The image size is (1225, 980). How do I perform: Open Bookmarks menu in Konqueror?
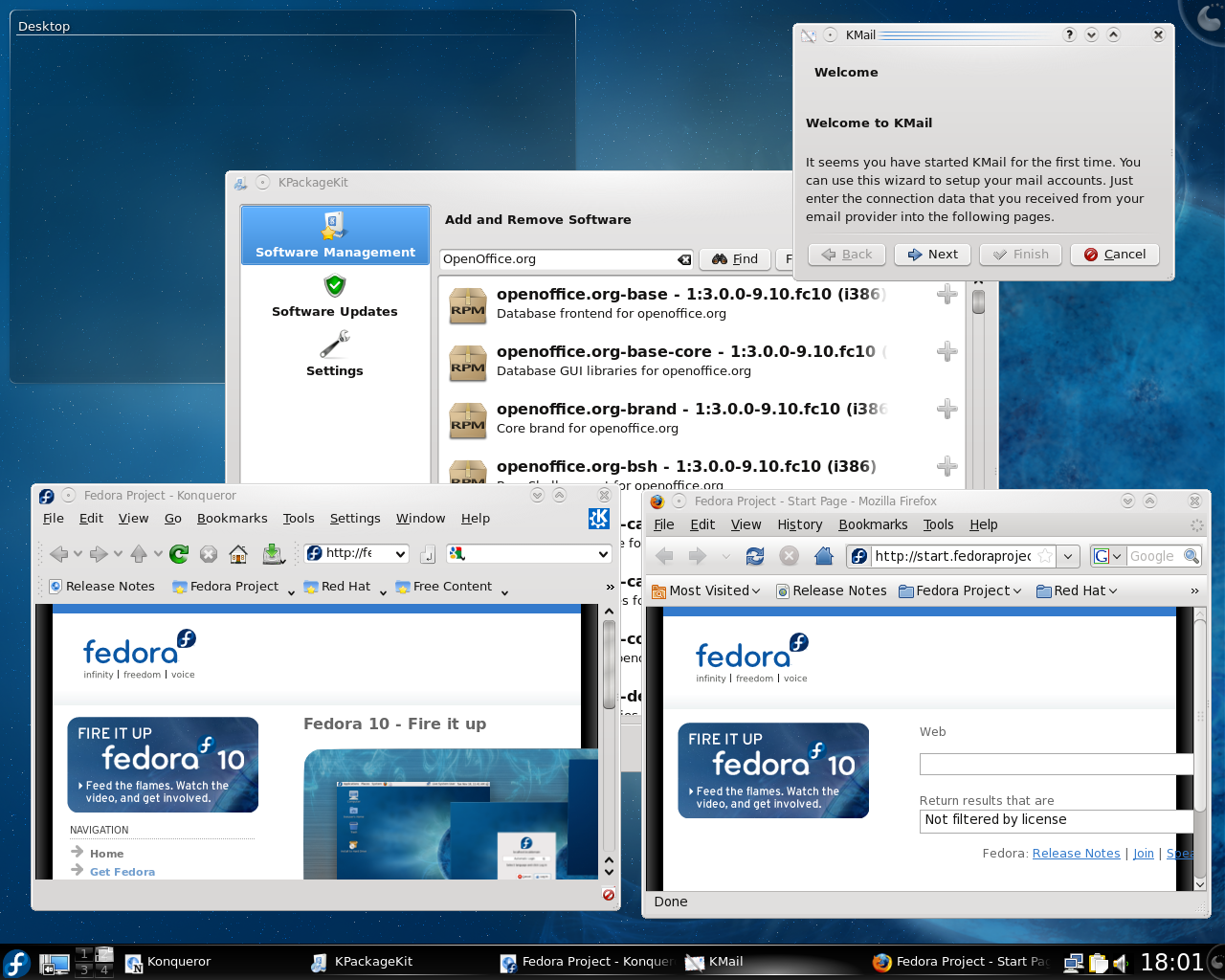pyautogui.click(x=233, y=518)
